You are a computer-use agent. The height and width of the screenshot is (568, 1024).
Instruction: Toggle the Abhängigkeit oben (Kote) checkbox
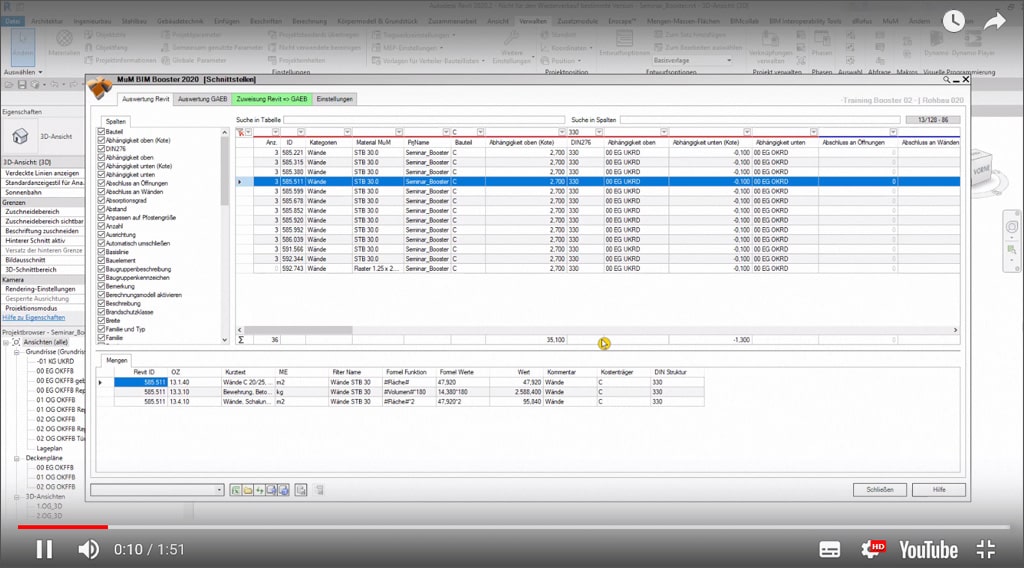[101, 140]
